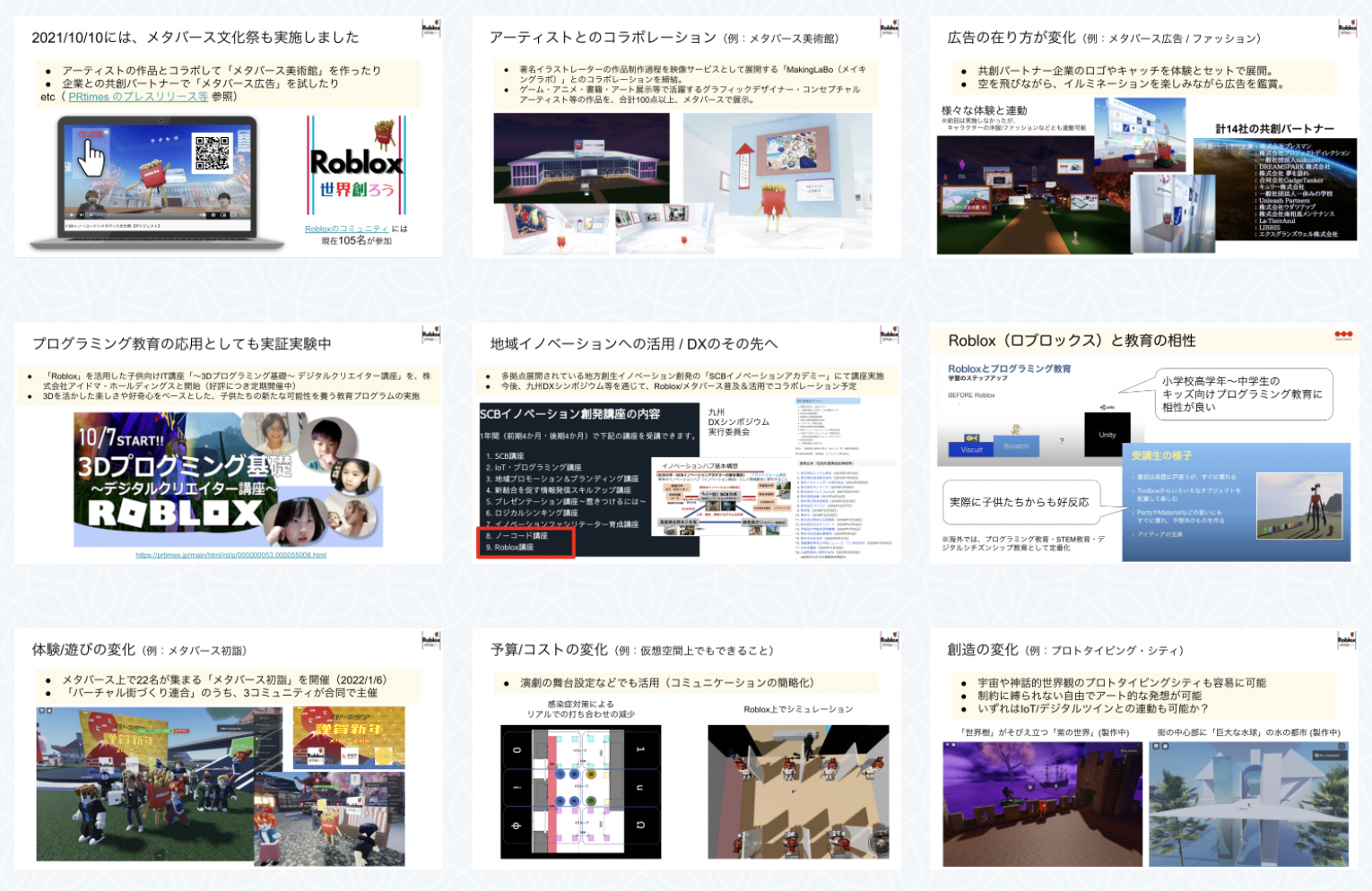Click the title "予算/コストの変化"
The height and width of the screenshot is (891, 1372).
[549, 650]
